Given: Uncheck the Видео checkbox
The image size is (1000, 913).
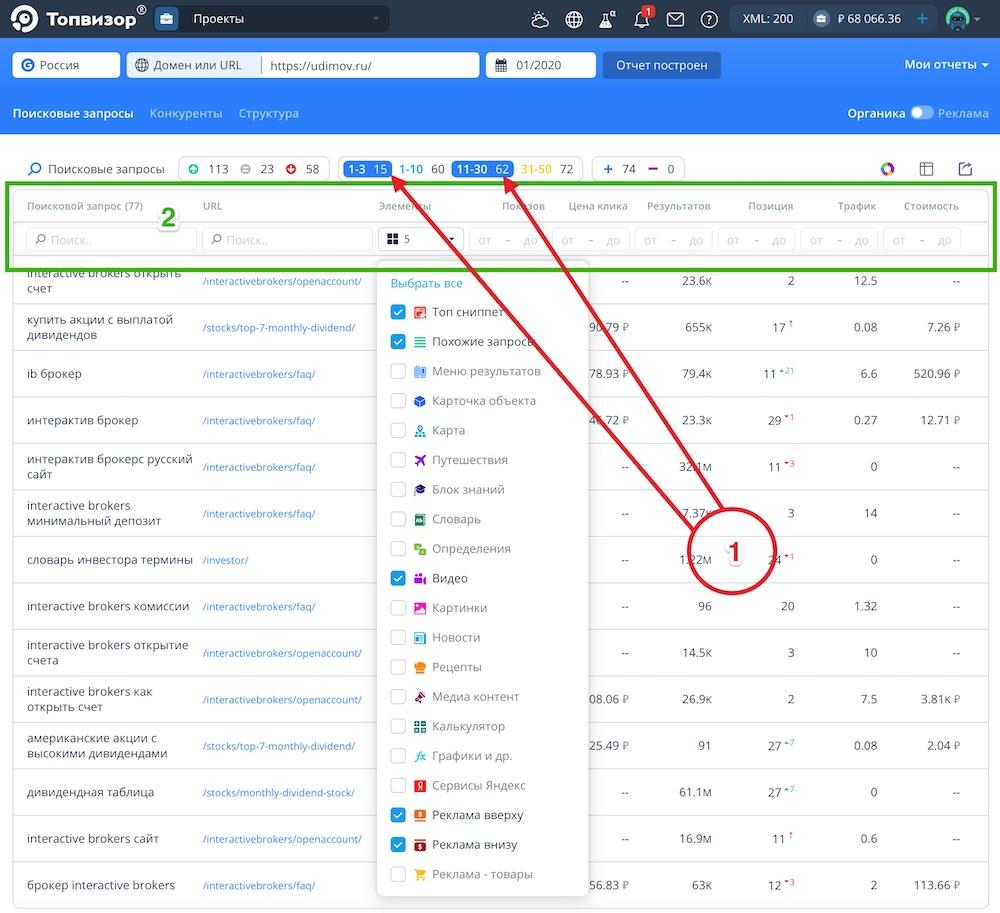Looking at the screenshot, I should click(x=398, y=578).
